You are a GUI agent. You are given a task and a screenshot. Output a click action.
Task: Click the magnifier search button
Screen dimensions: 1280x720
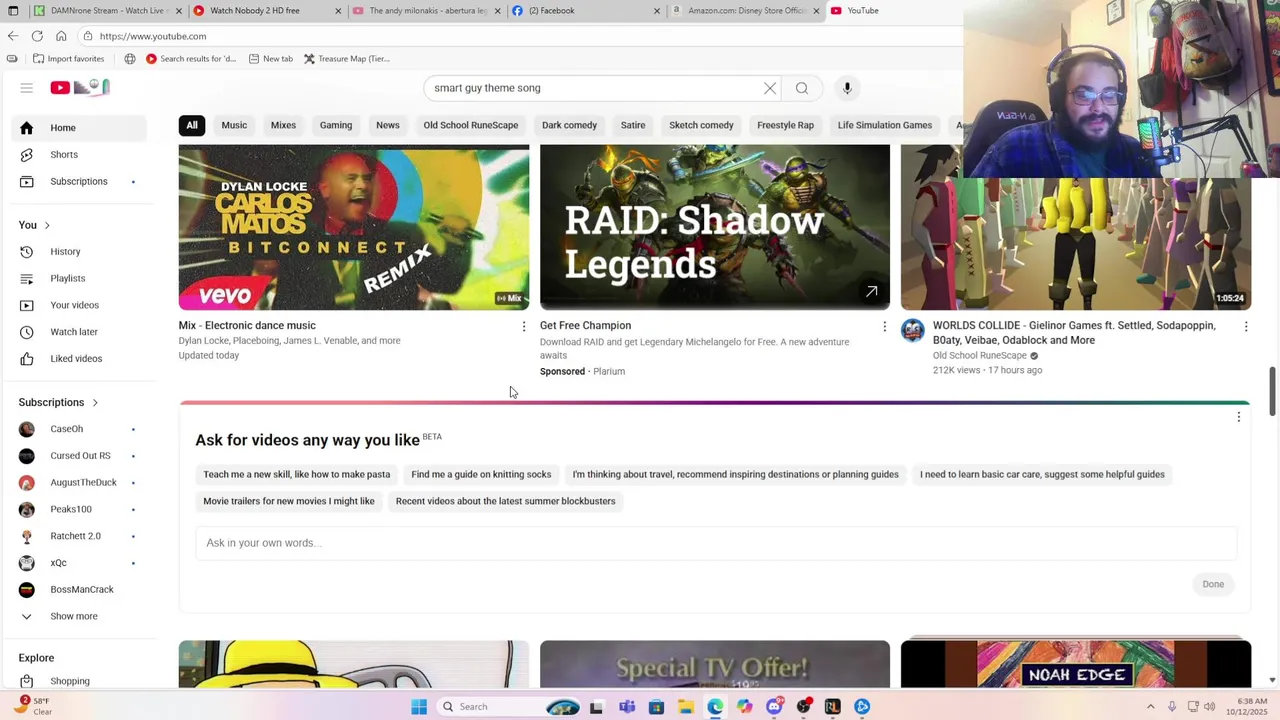point(802,88)
